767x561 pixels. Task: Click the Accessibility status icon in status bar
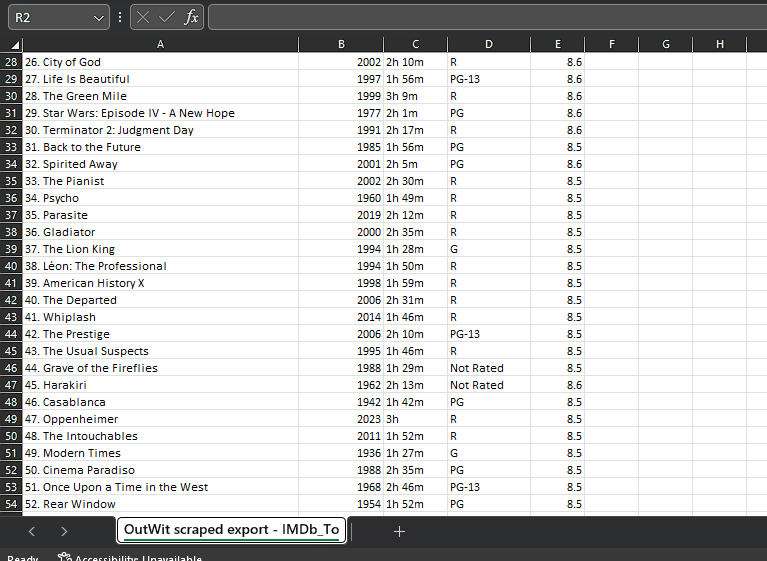64,558
